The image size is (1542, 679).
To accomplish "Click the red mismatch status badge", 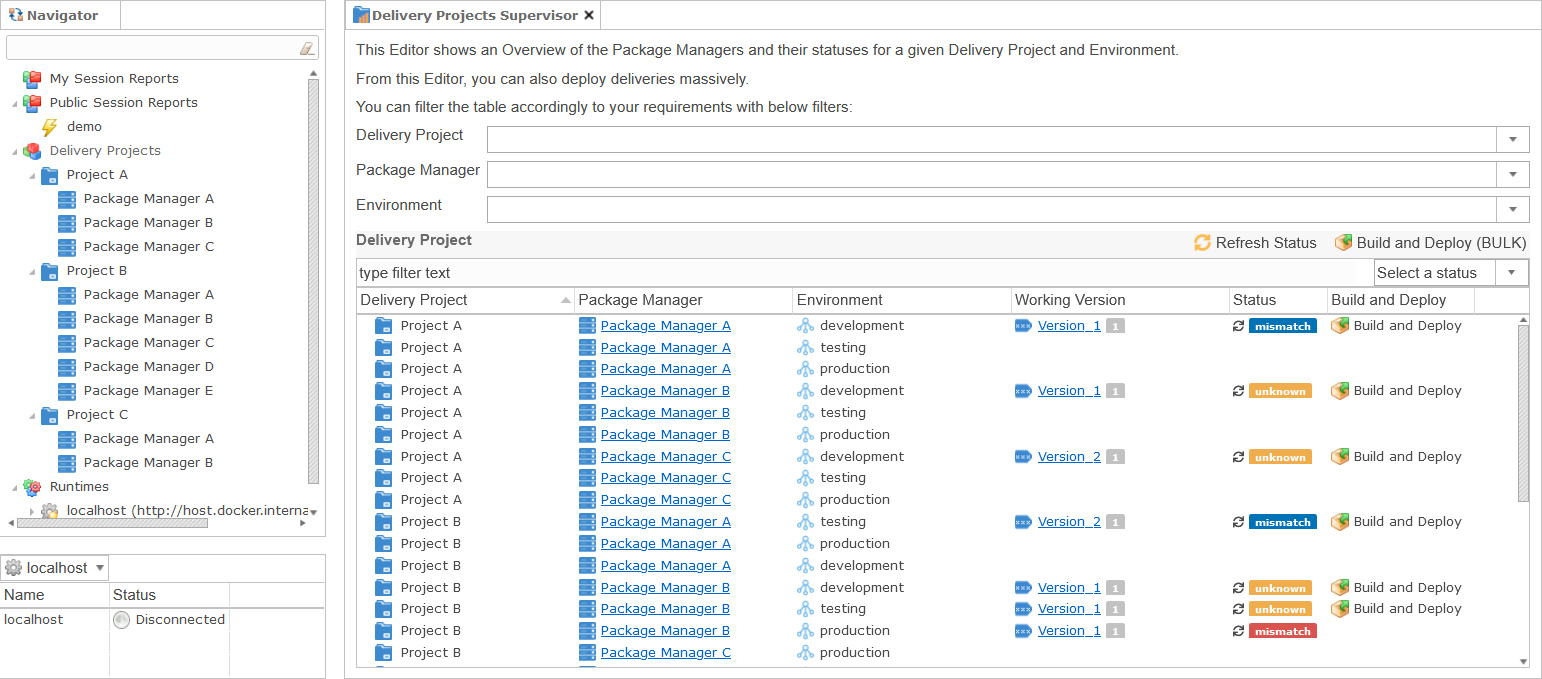I will (x=1282, y=631).
